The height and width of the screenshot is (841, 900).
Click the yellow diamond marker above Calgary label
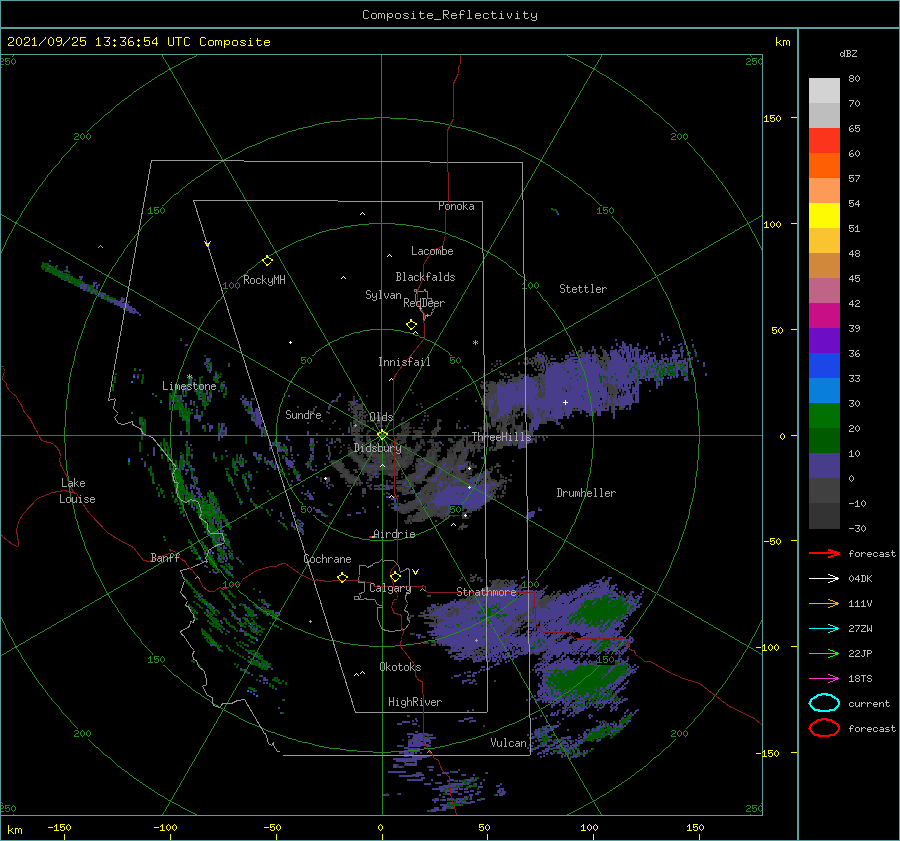[395, 576]
